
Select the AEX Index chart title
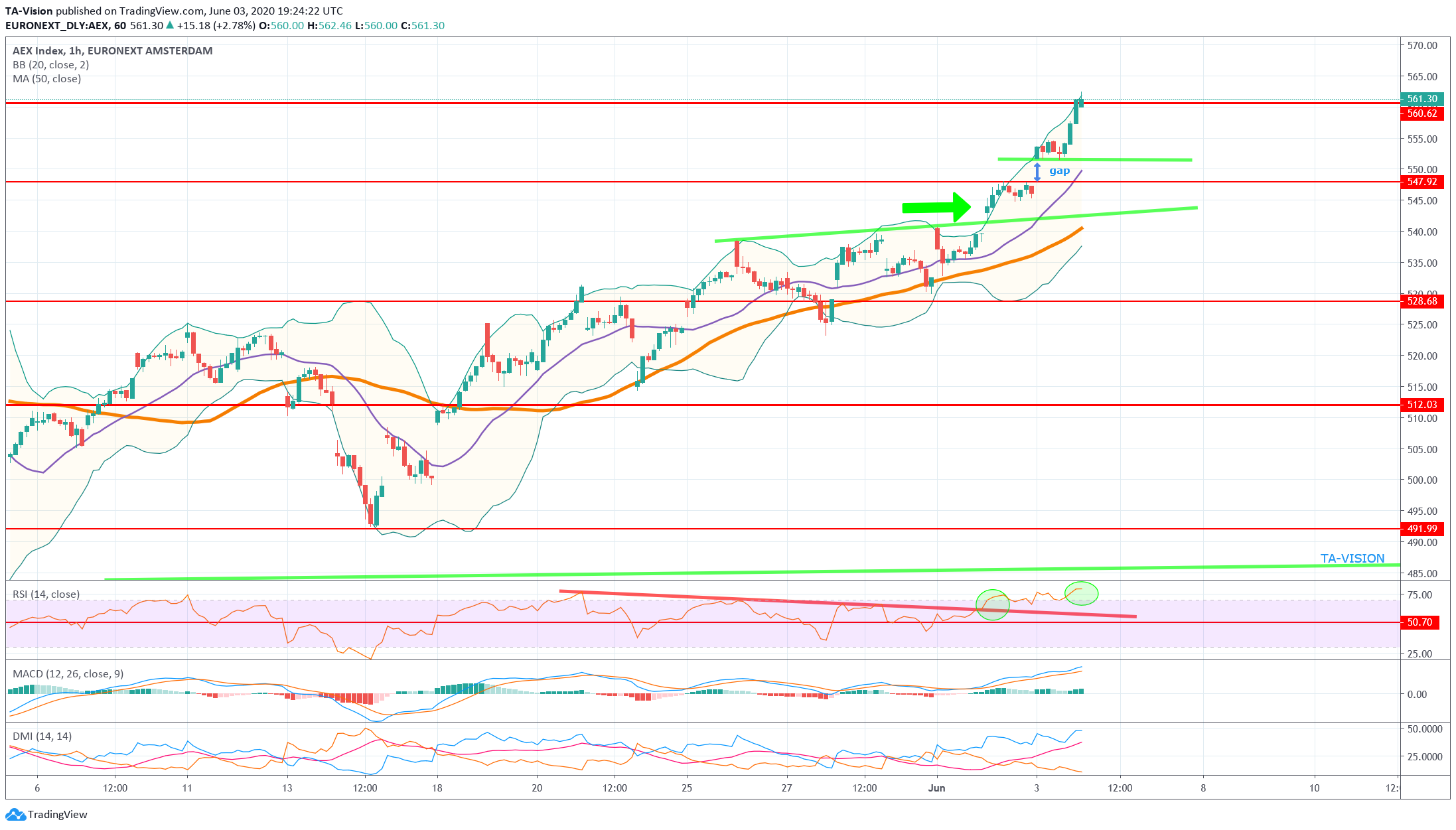pyautogui.click(x=113, y=50)
